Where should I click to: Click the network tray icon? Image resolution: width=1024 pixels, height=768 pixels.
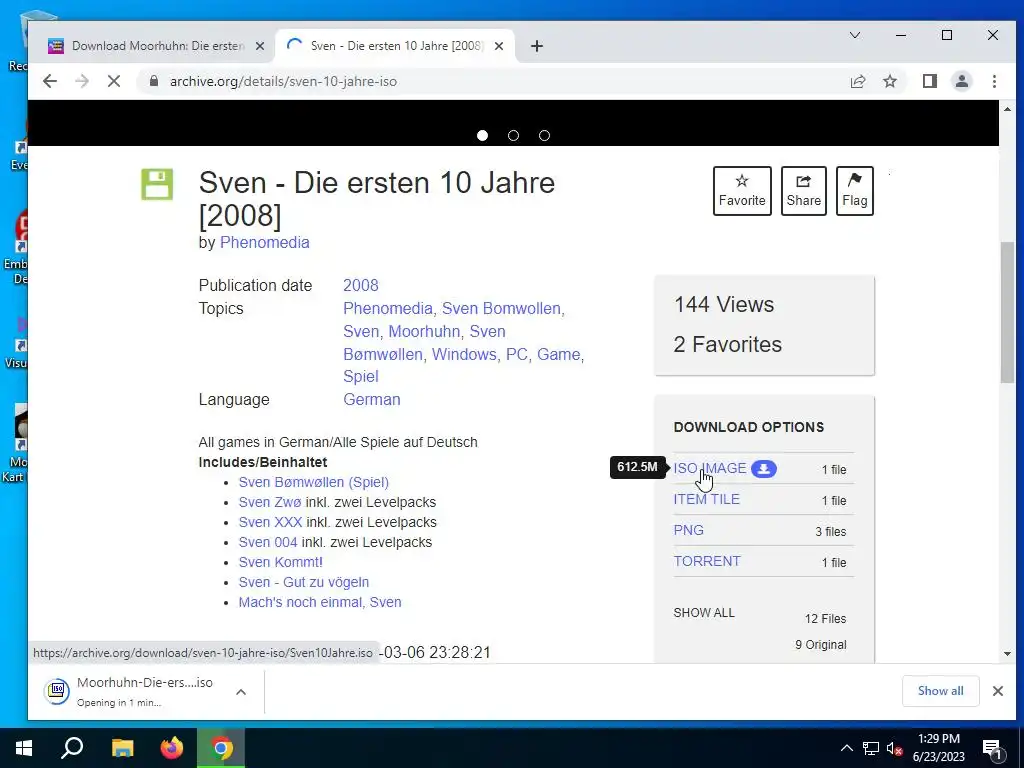(x=871, y=748)
